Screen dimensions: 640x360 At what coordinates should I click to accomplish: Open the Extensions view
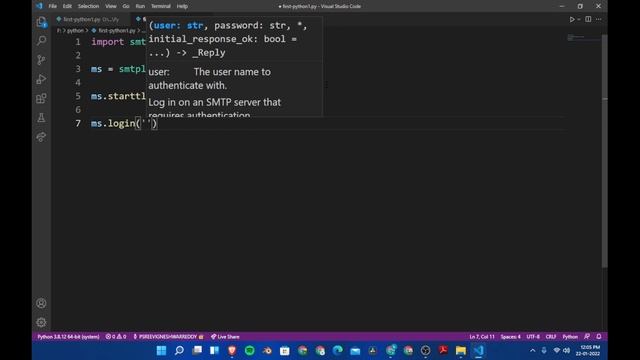click(x=41, y=98)
